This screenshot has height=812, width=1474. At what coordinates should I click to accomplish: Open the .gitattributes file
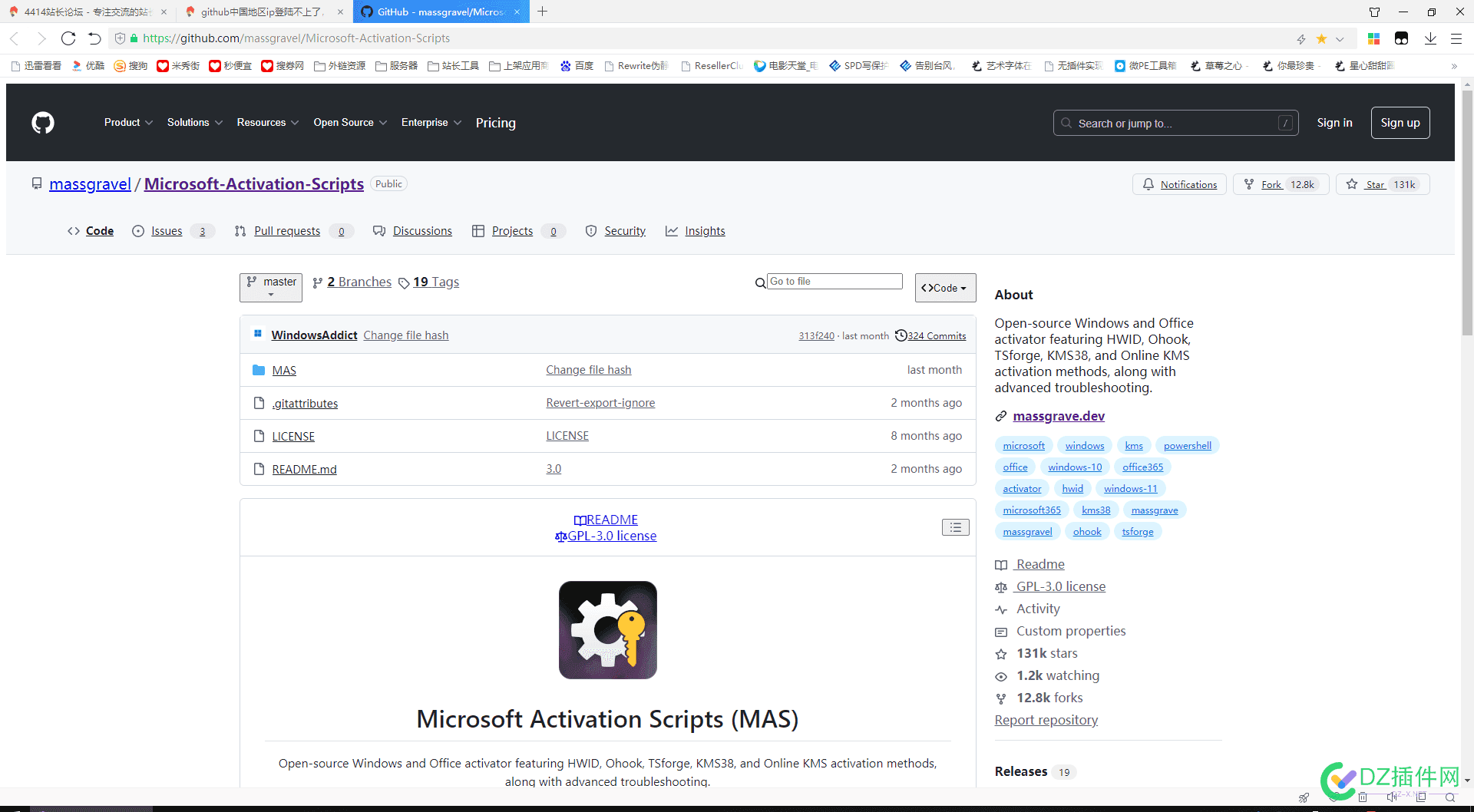pyautogui.click(x=305, y=404)
